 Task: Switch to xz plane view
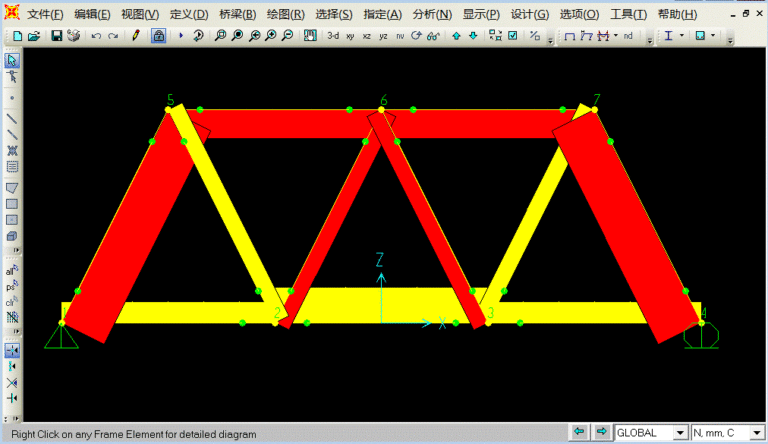pos(367,36)
